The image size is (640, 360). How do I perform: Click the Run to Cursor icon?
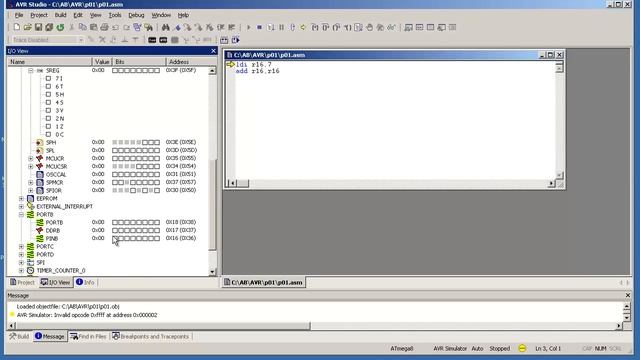click(347, 27)
